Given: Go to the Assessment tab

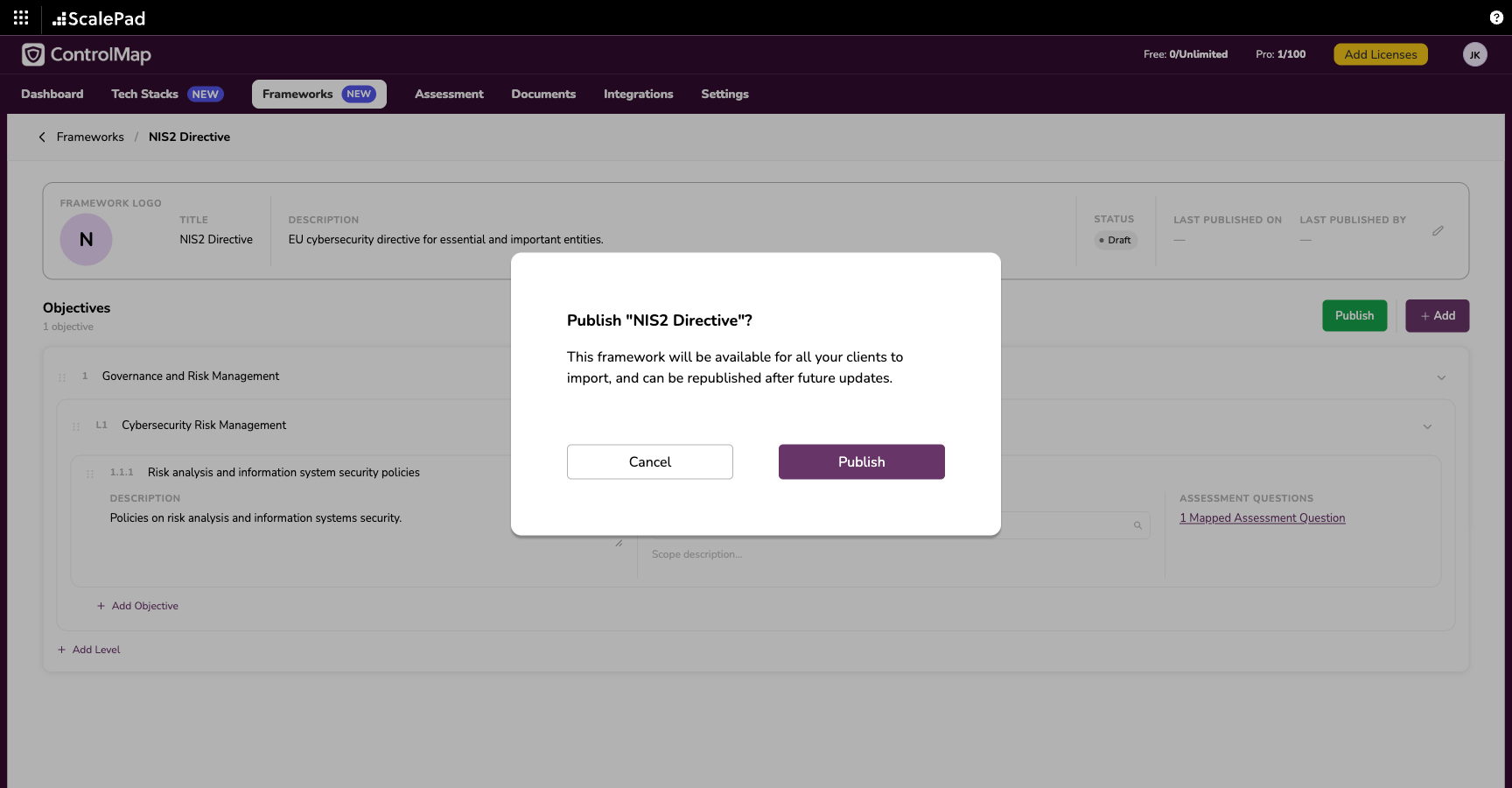Looking at the screenshot, I should 449,94.
